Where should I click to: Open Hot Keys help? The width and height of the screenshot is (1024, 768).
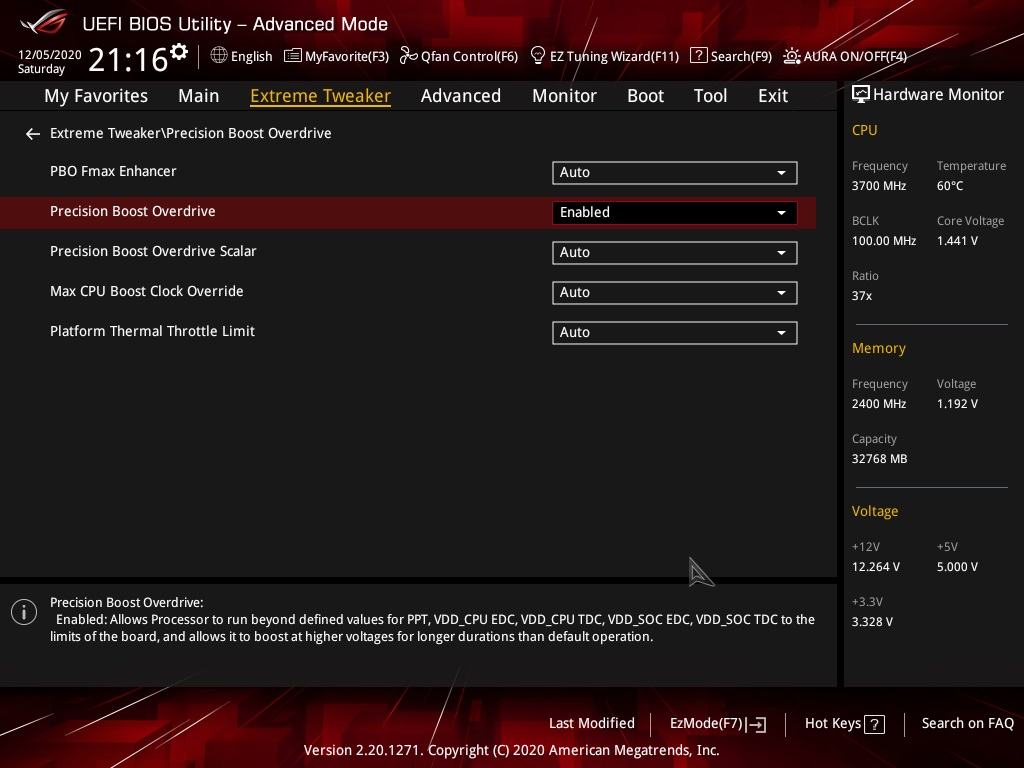[844, 724]
